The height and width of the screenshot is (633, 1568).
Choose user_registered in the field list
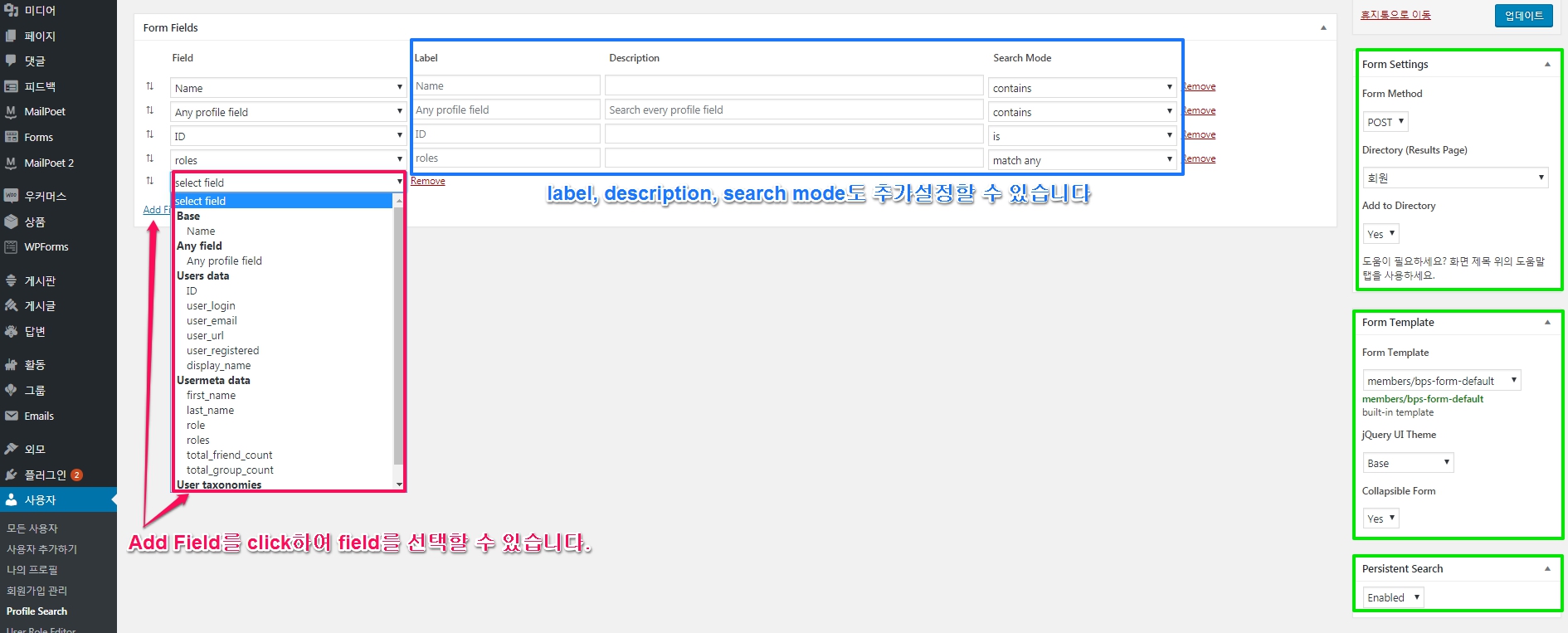point(222,350)
